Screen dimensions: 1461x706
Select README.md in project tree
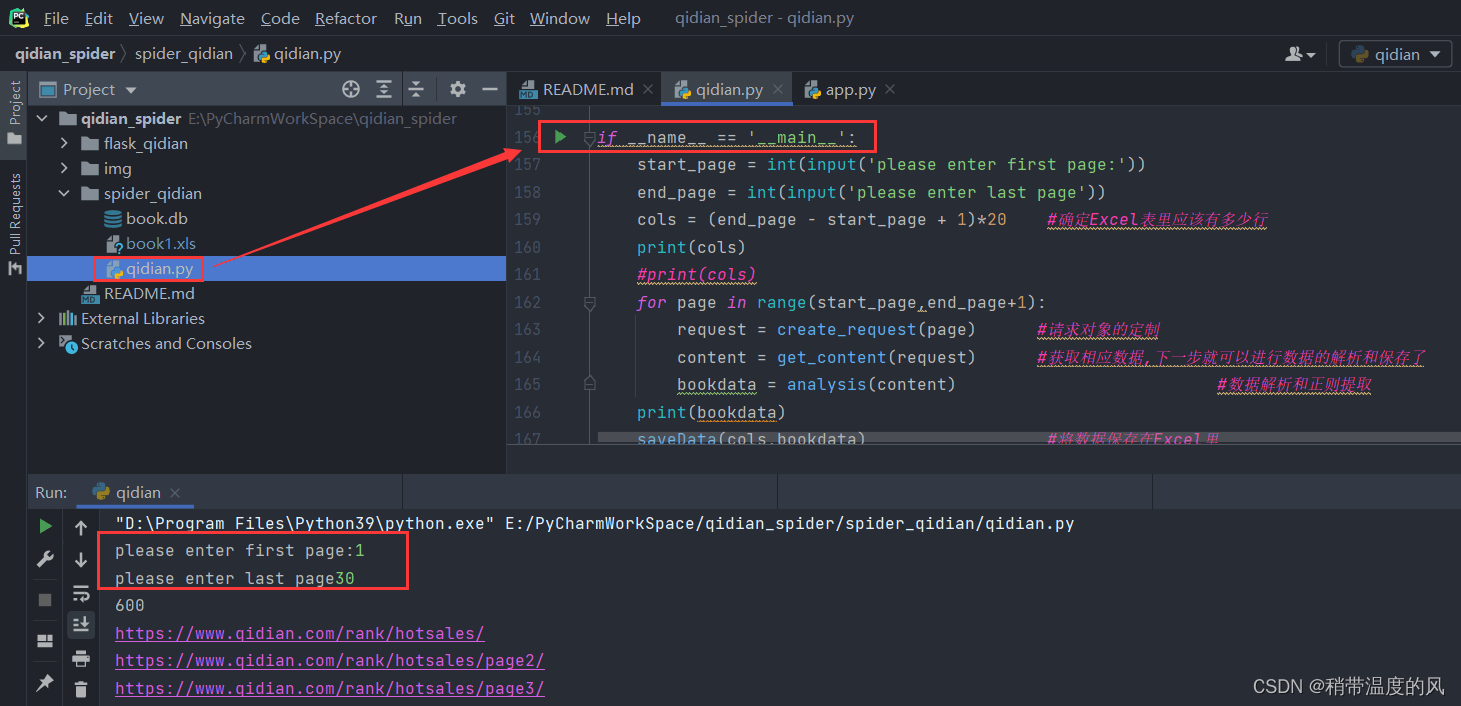149,293
